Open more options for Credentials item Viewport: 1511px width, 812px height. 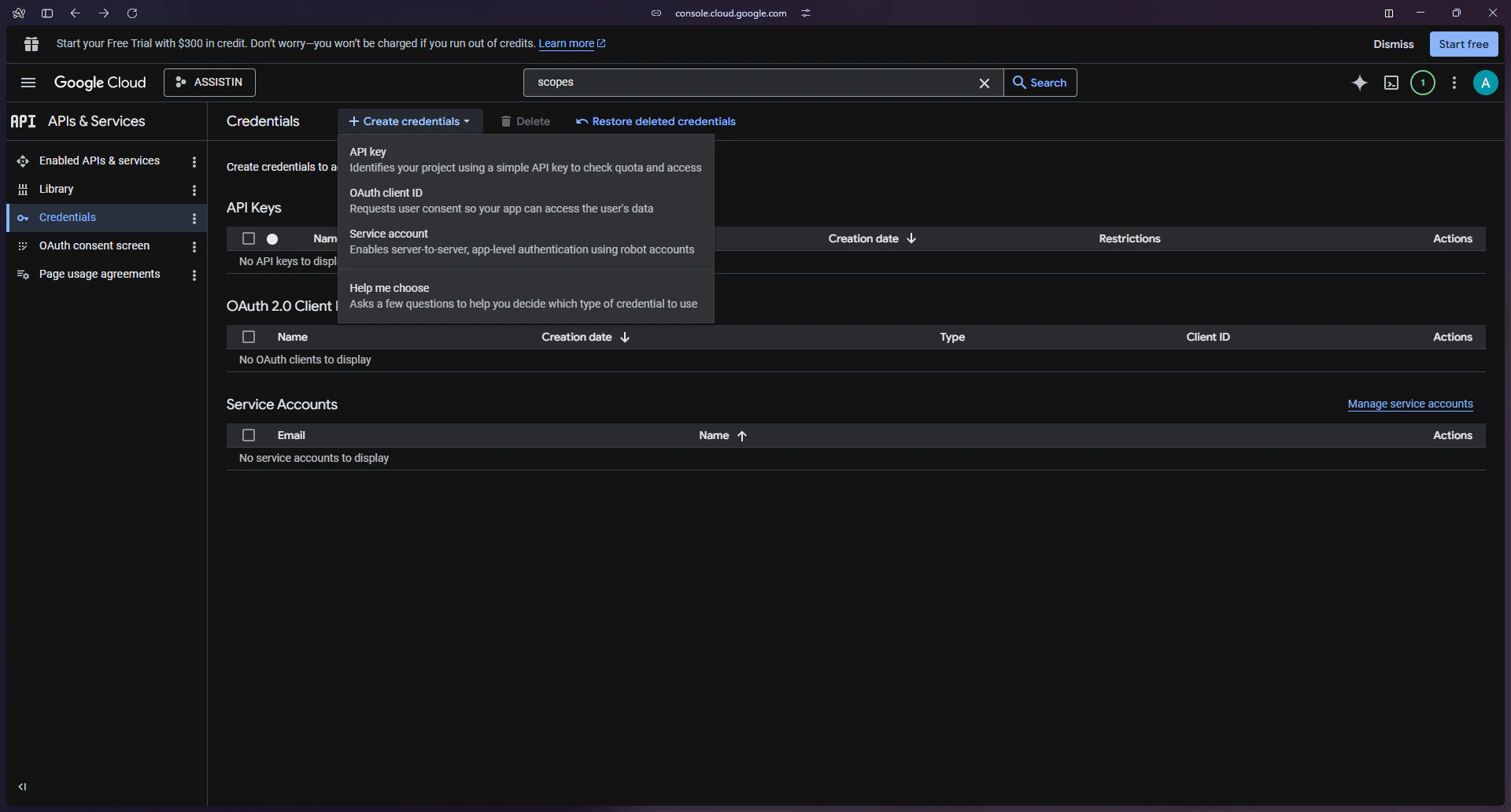pos(194,218)
